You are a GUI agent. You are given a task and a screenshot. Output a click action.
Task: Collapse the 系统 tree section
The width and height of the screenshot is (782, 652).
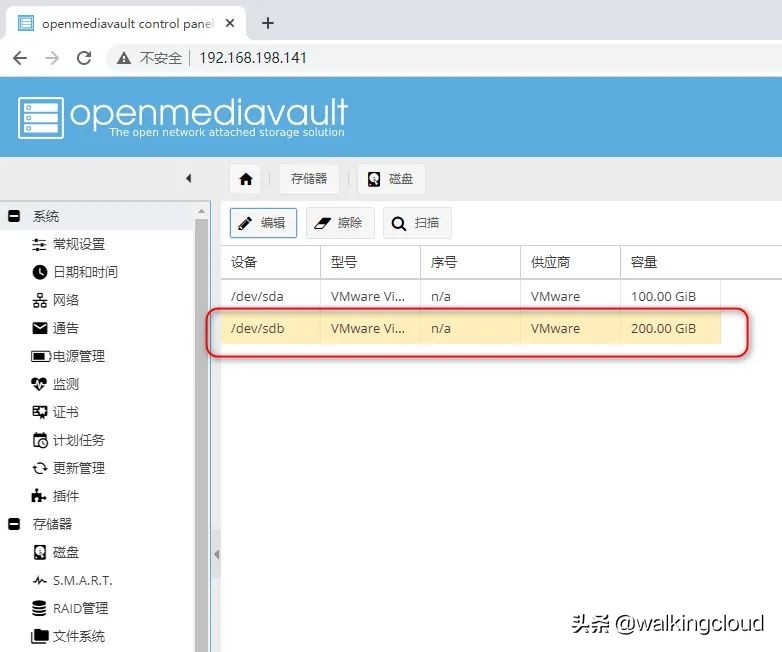point(14,216)
